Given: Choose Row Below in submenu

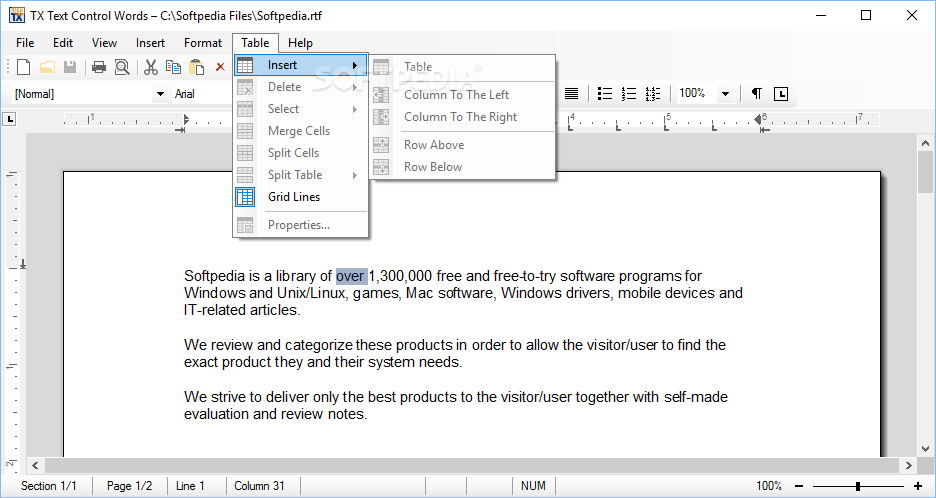Looking at the screenshot, I should tap(463, 167).
